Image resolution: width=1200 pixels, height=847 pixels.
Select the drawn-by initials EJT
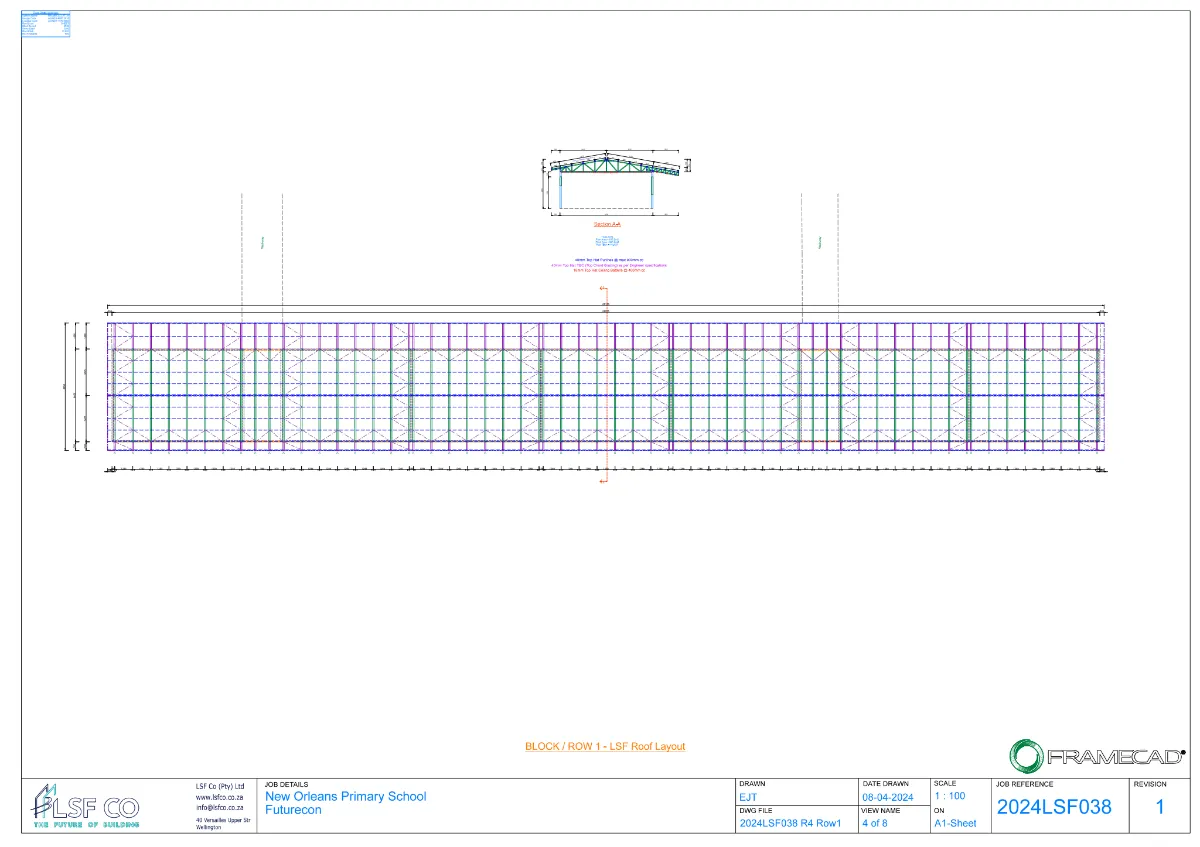click(748, 797)
